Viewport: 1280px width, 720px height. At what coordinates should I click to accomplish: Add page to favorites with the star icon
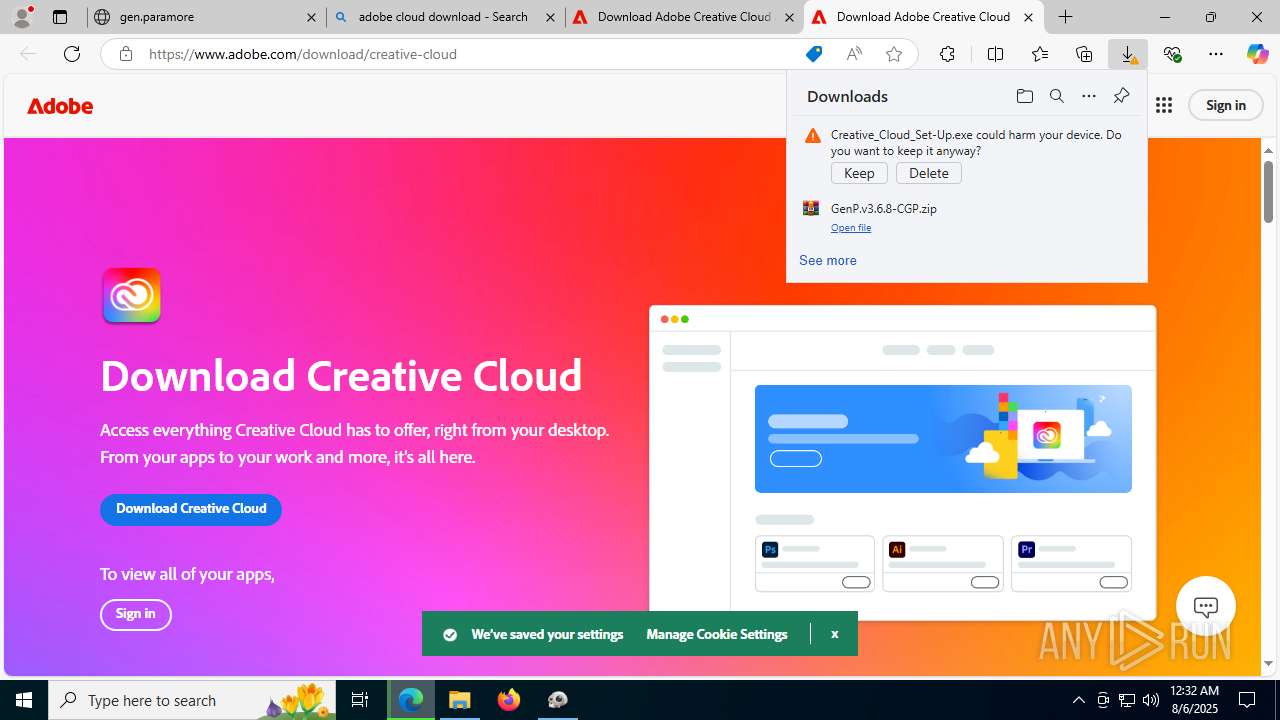click(x=894, y=54)
